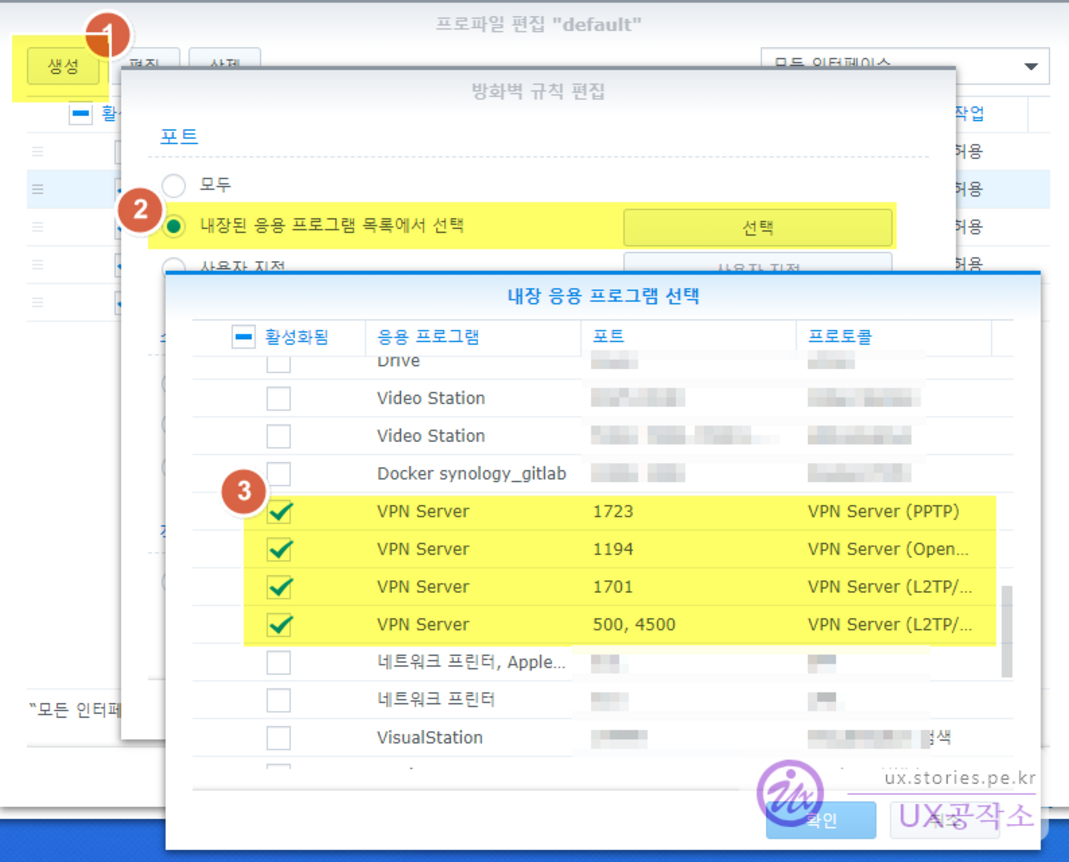The width and height of the screenshot is (1069, 862).
Task: Uncheck VPN Server port 1723 checkbox
Action: tap(279, 512)
